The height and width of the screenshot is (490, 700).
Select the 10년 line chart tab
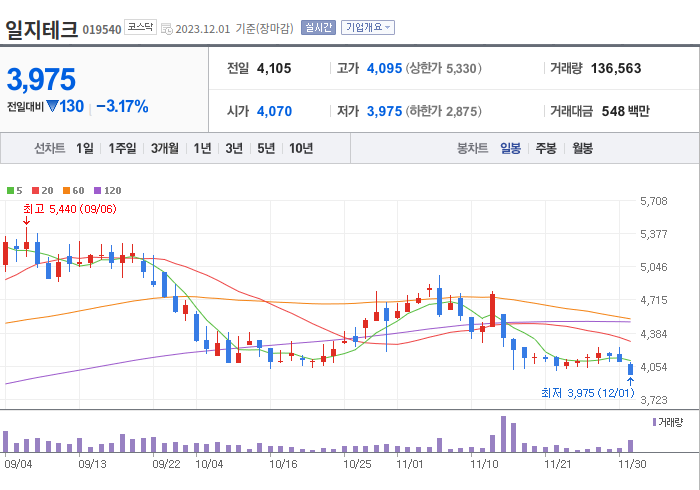[301, 148]
